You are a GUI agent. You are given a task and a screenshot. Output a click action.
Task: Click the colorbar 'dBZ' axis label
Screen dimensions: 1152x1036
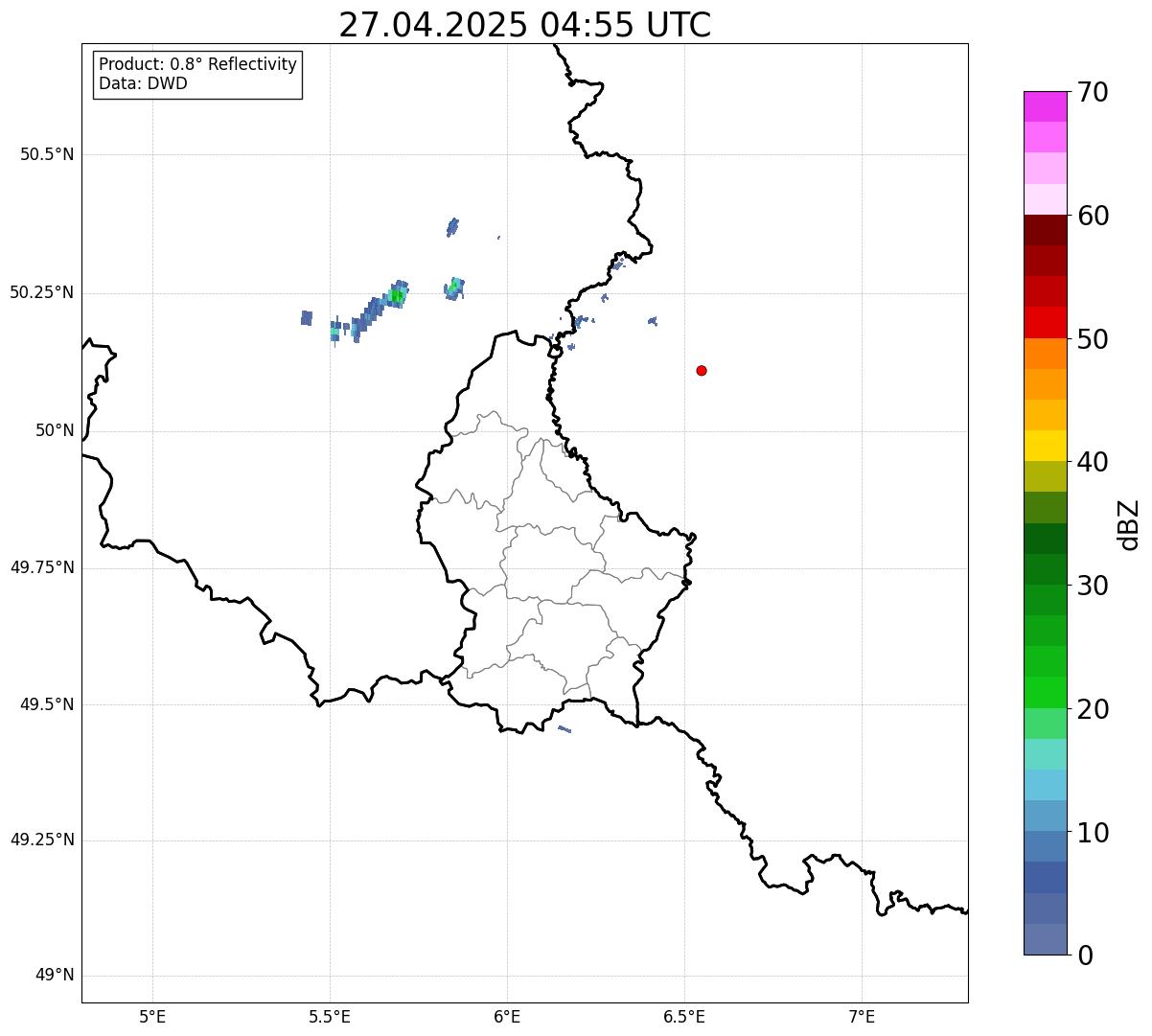1129,524
